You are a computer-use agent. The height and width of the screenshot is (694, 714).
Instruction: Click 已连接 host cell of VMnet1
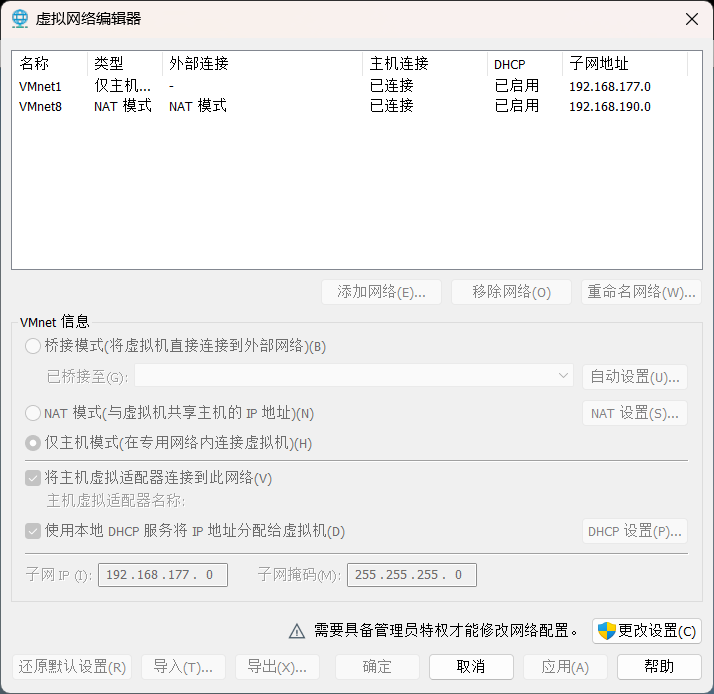click(392, 86)
